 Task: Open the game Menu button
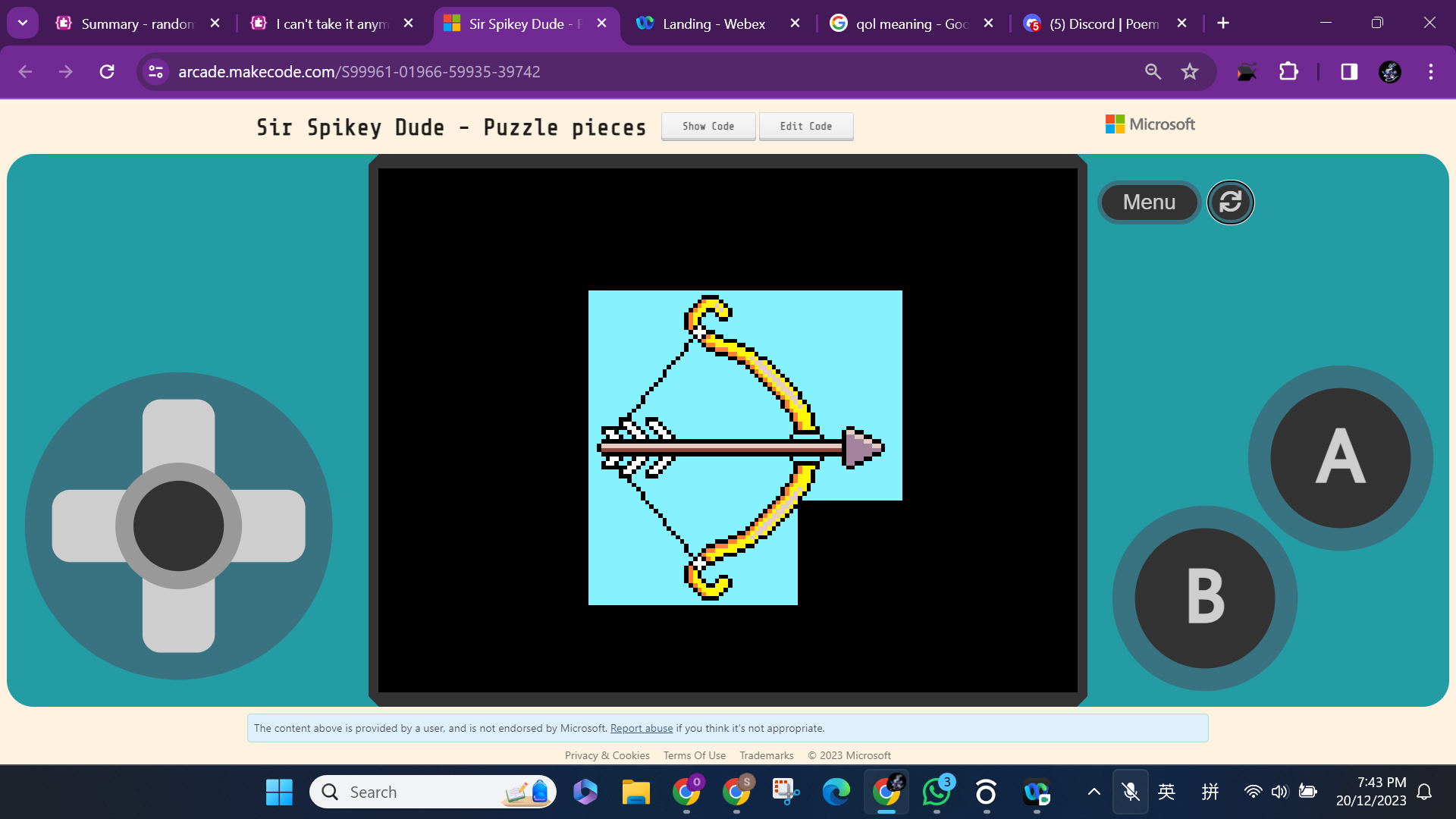pos(1149,202)
